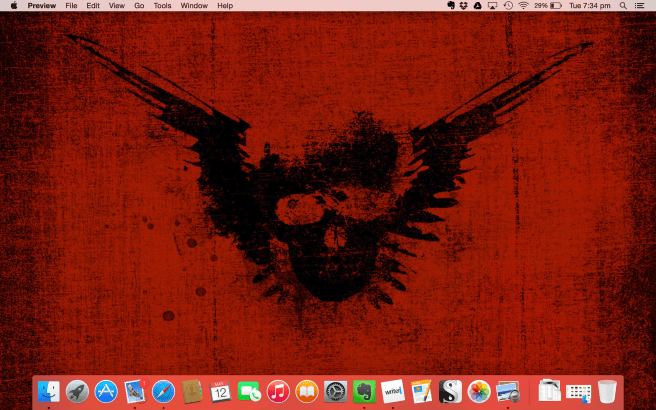Launch Launchpad rocket icon
Viewport: 656px width, 410px height.
77,392
